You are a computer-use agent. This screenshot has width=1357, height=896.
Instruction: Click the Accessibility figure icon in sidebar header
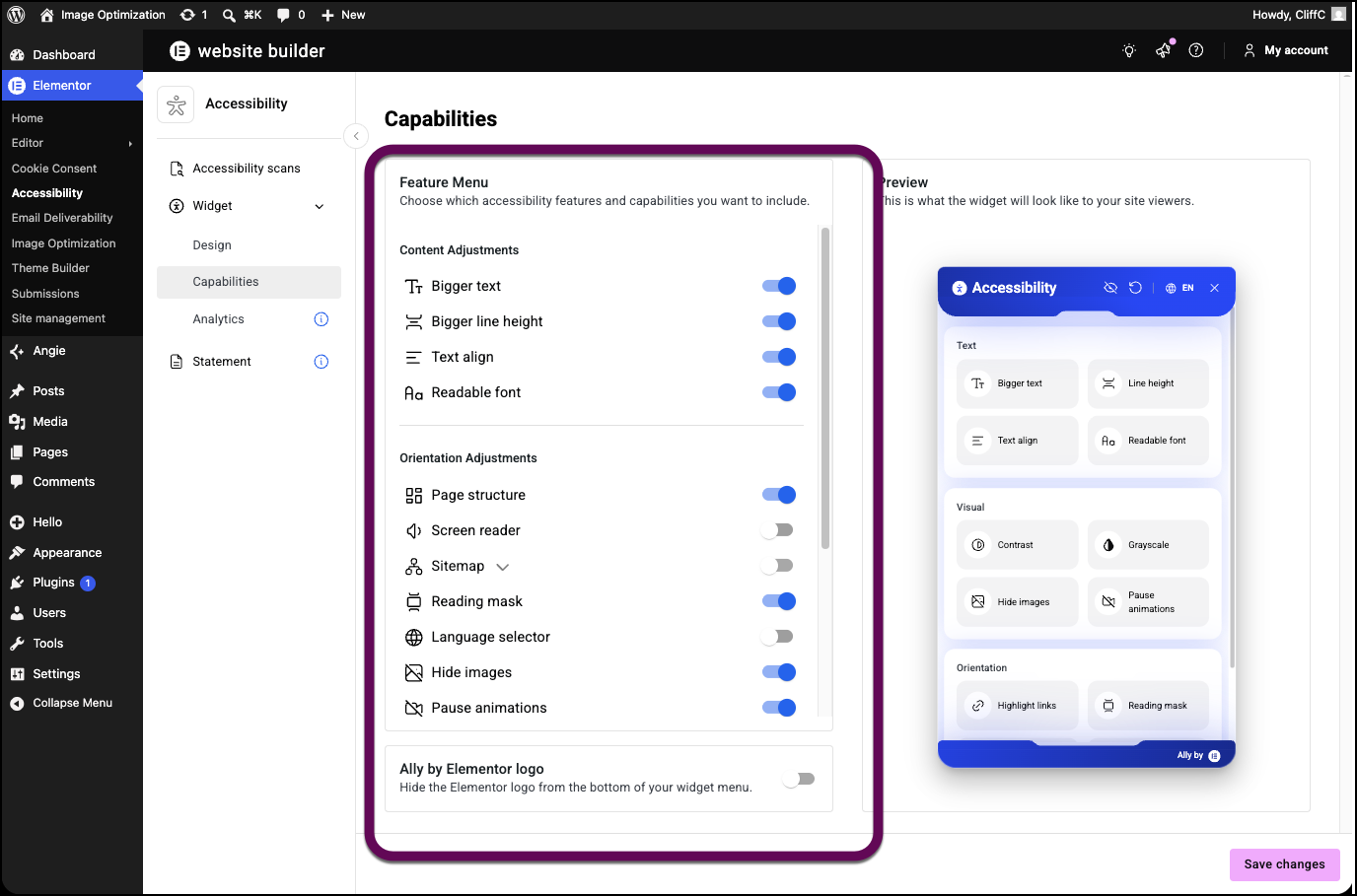(x=176, y=104)
